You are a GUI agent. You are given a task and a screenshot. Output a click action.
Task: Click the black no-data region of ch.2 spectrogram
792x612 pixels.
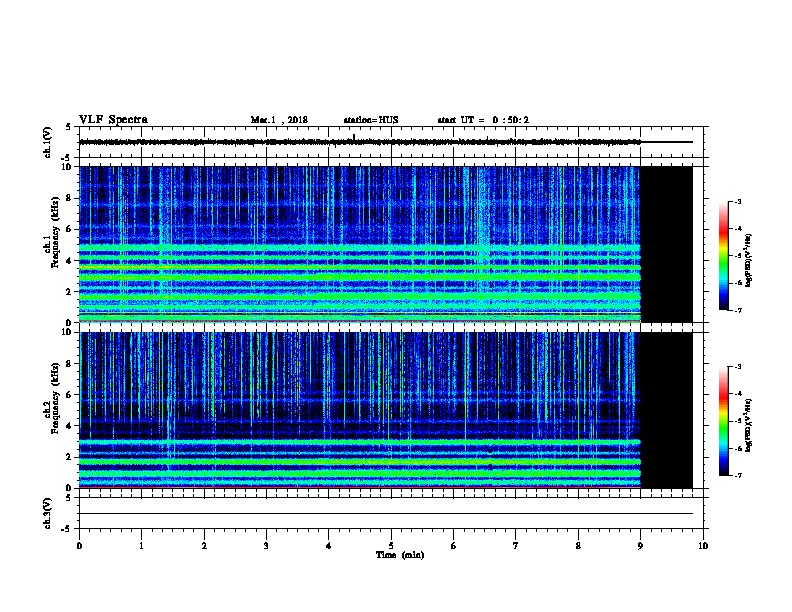pos(667,410)
